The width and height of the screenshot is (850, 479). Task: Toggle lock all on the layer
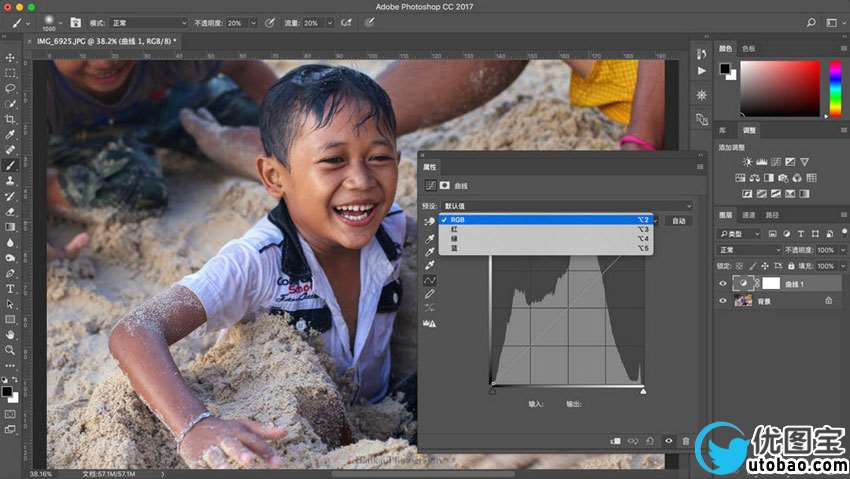pos(791,266)
